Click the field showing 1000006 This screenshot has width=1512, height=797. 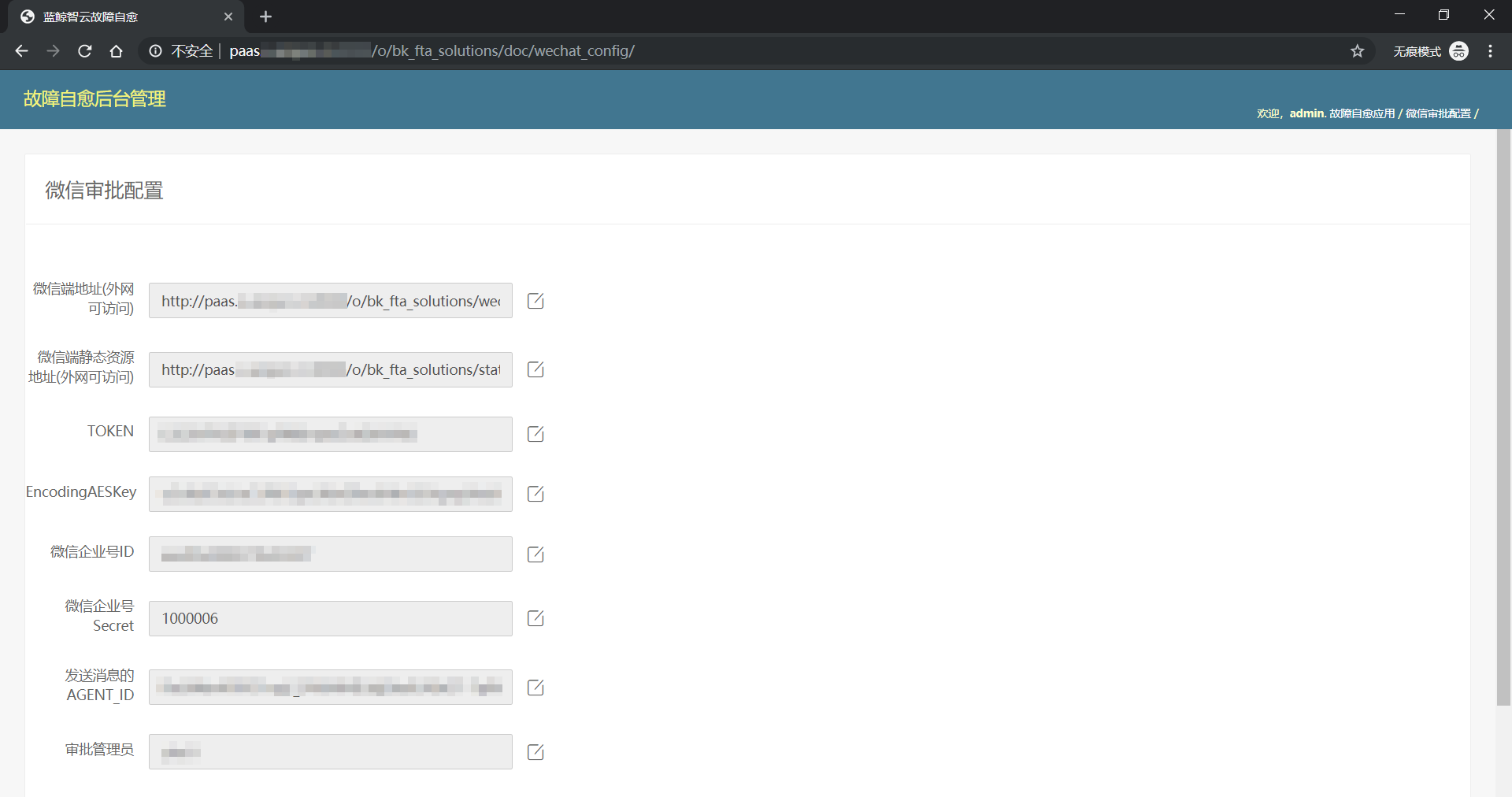click(x=331, y=618)
